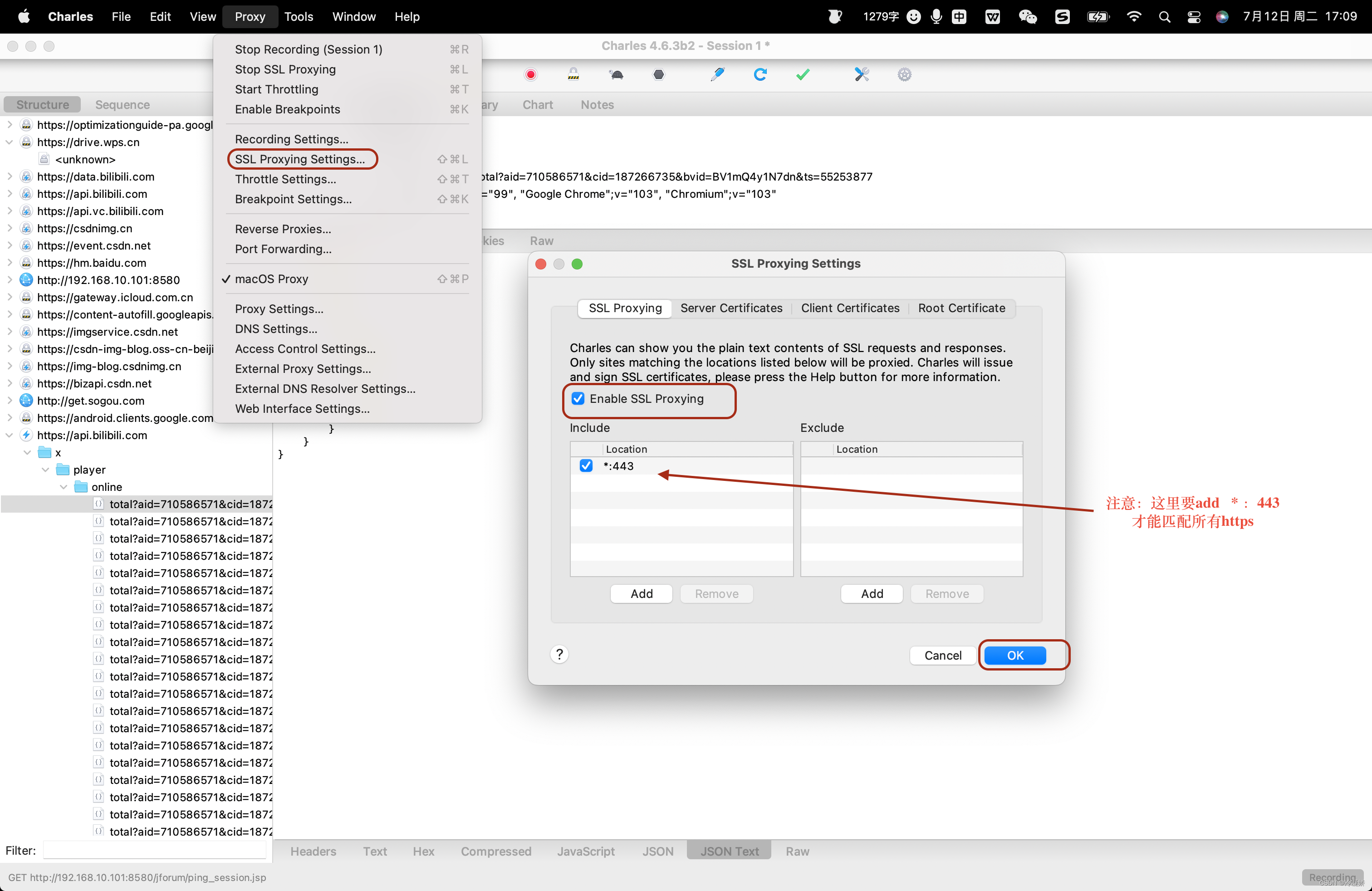Click OK in SSL Proxying Settings
Image resolution: width=1372 pixels, height=891 pixels.
tap(1014, 655)
